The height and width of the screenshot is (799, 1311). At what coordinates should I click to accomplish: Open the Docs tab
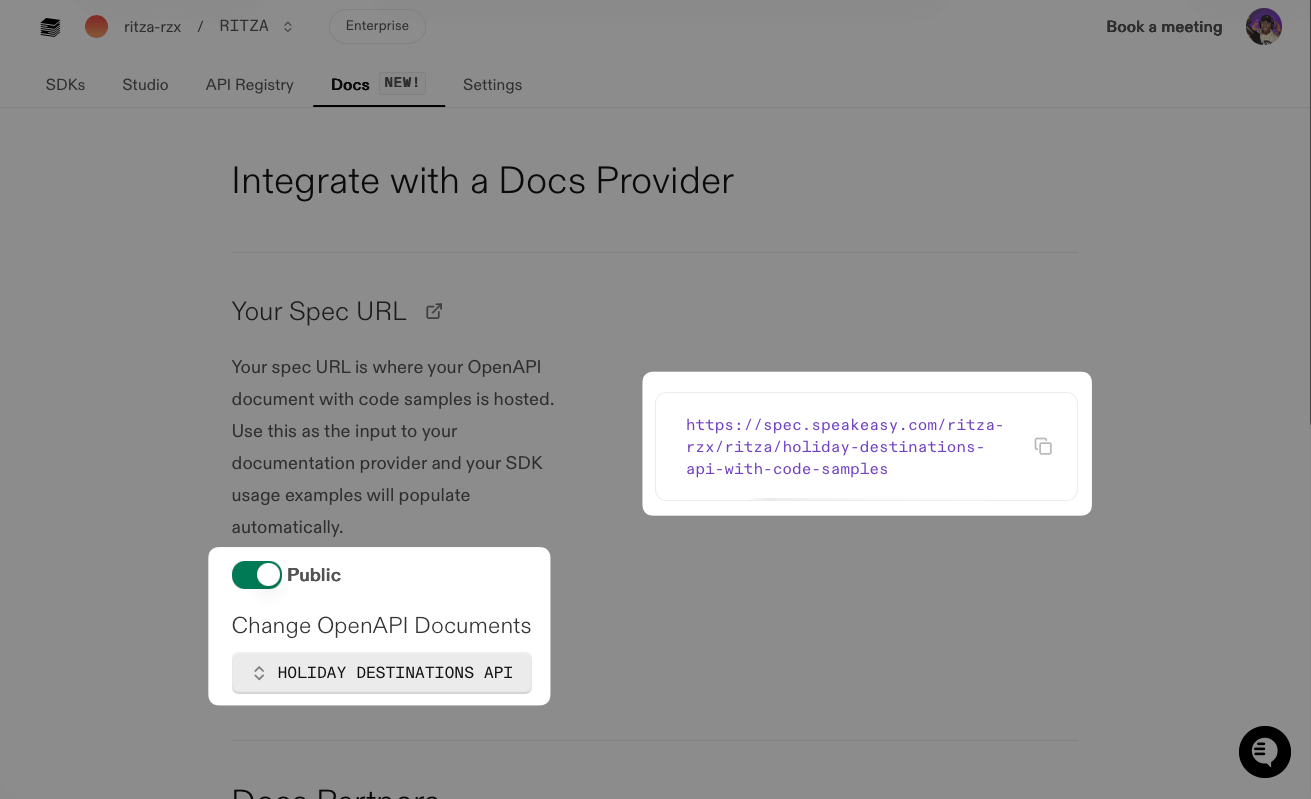coord(349,85)
